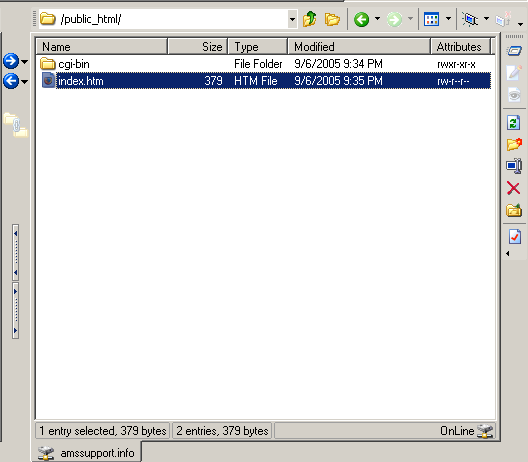The width and height of the screenshot is (528, 462).
Task: Open dropdown next to green back arrow
Action: pyautogui.click(x=377, y=19)
